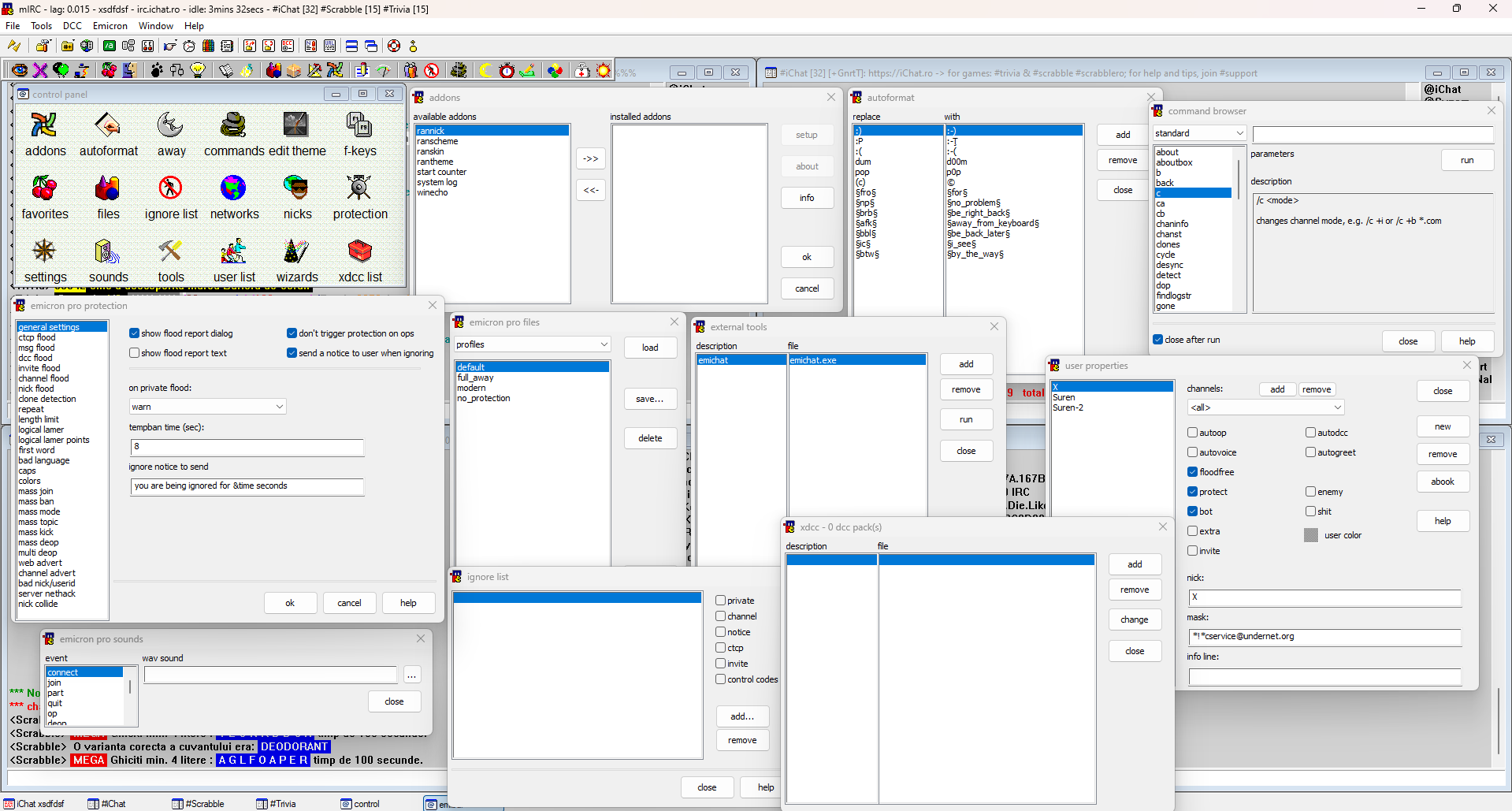
Task: Open files icon in control panel
Action: 108,198
